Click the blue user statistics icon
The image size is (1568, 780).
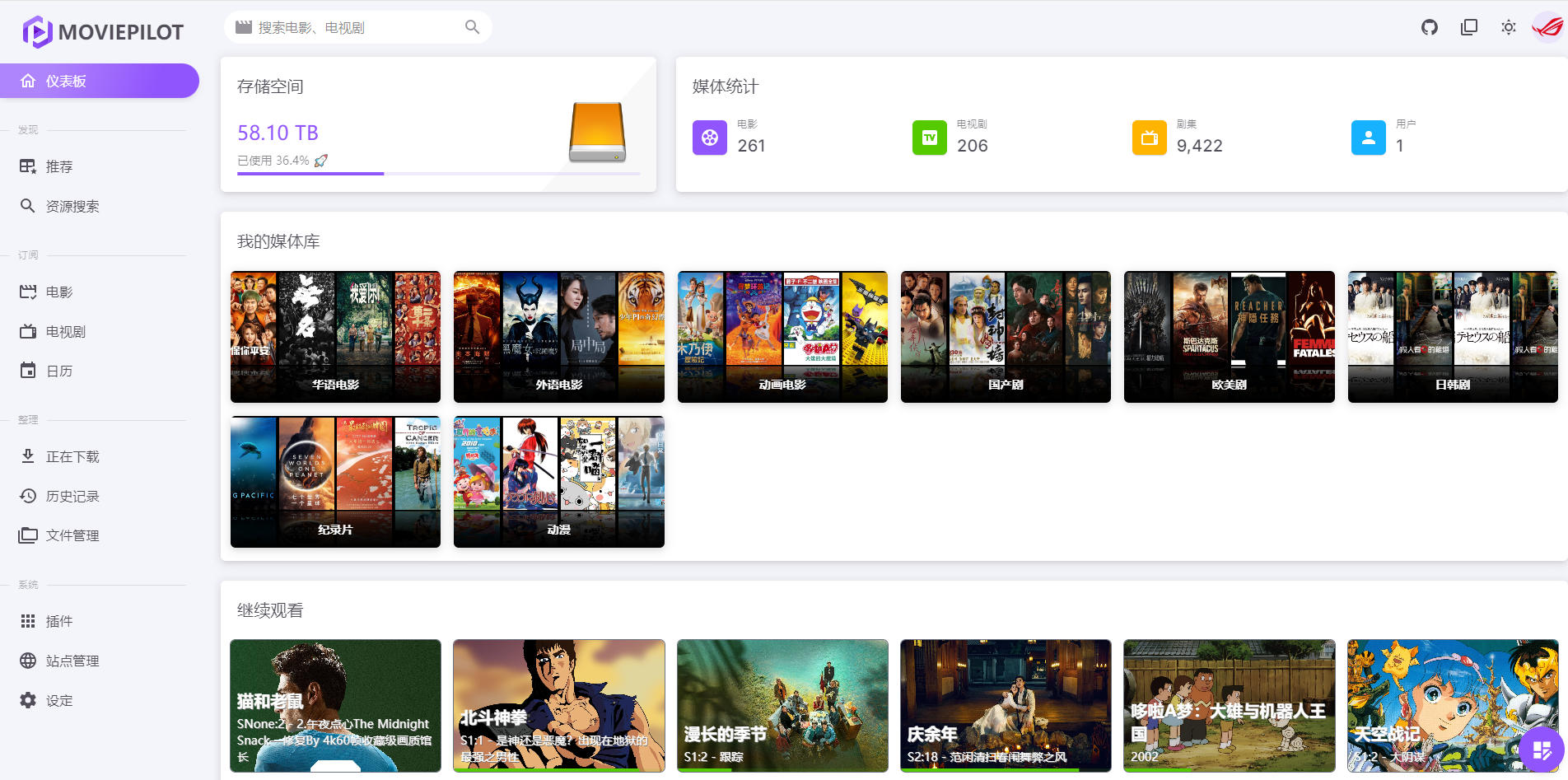point(1369,138)
